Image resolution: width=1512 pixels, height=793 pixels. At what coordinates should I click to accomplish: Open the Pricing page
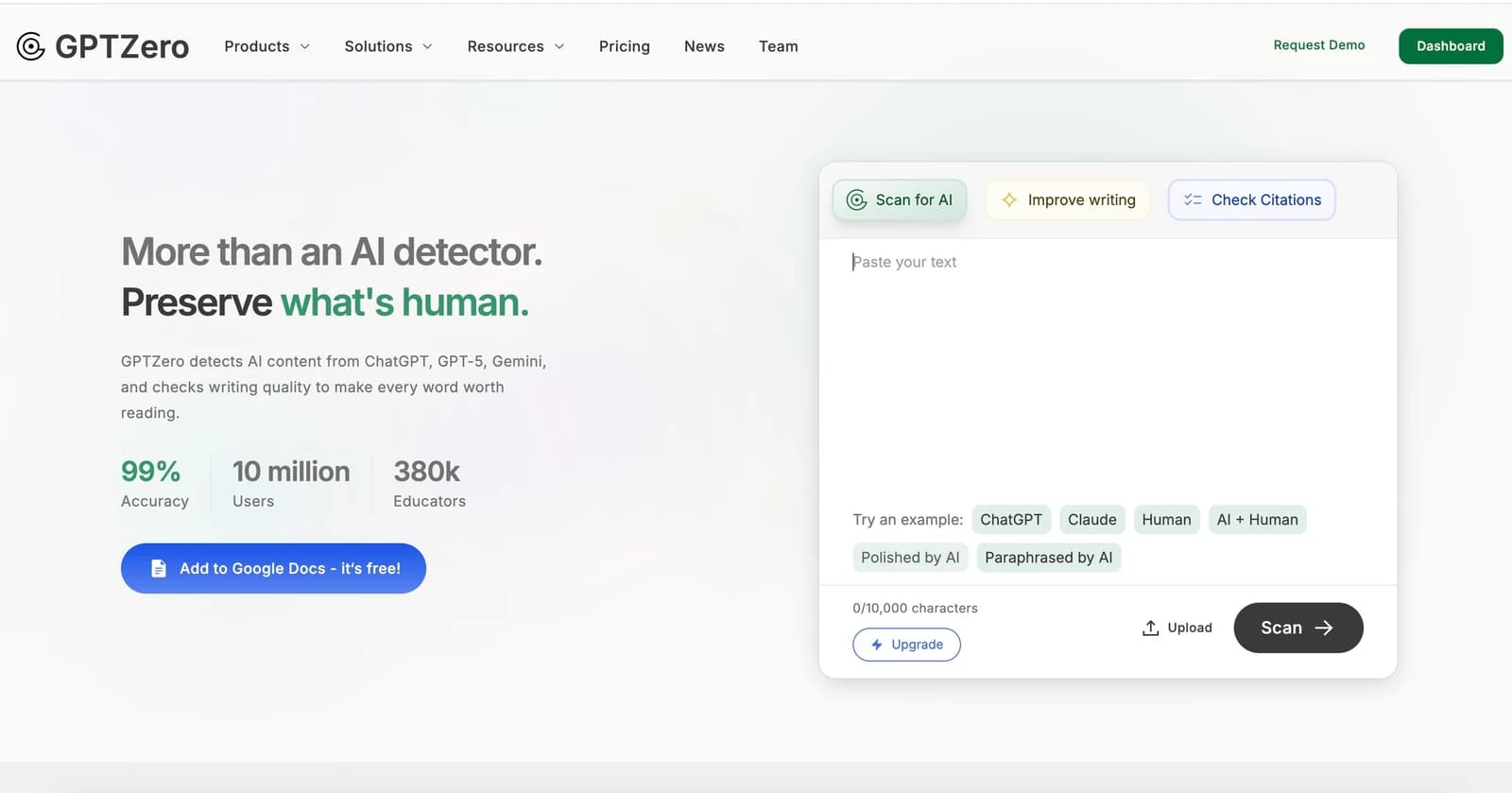click(625, 46)
